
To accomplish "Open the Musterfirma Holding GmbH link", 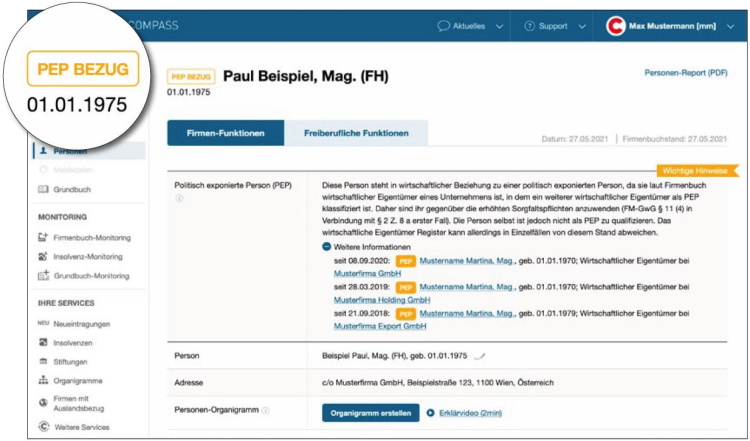I will 381,299.
